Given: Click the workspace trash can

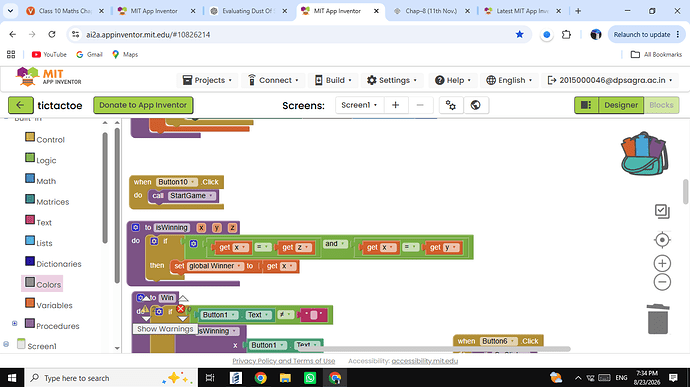Looking at the screenshot, I should point(658,319).
